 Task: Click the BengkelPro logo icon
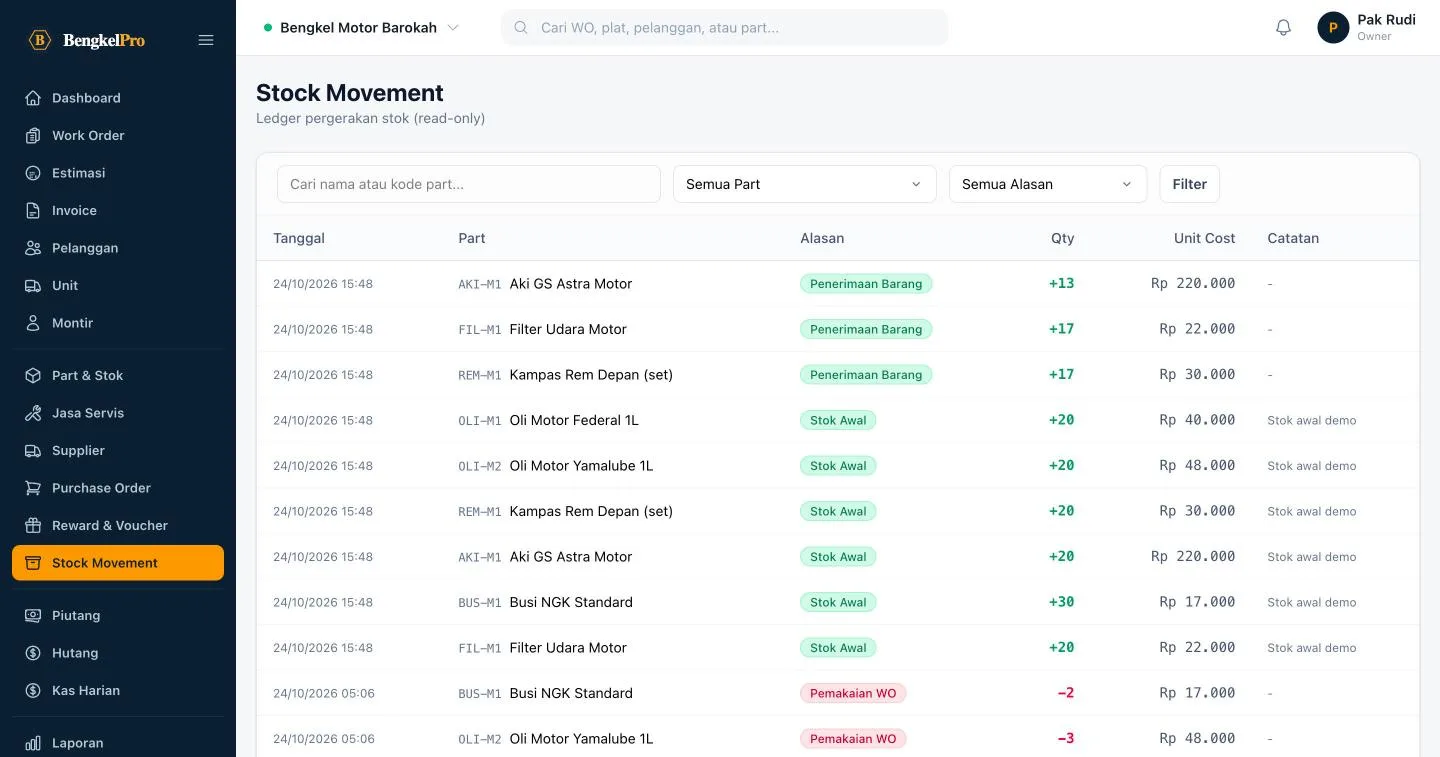tap(40, 40)
